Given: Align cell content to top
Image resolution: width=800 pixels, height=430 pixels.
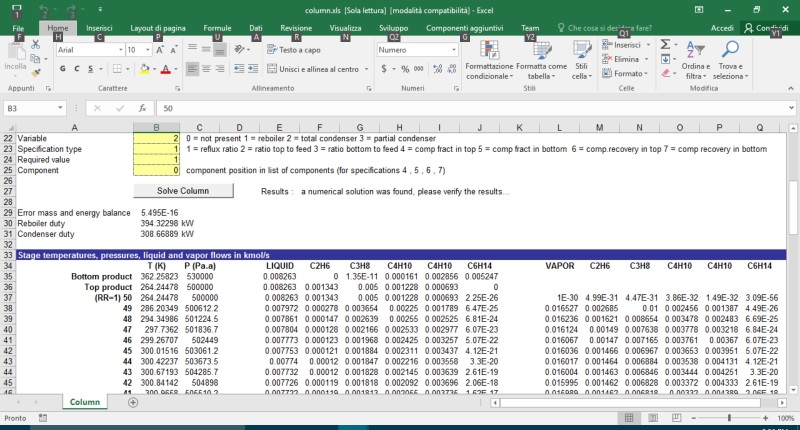Looking at the screenshot, I should coord(192,49).
